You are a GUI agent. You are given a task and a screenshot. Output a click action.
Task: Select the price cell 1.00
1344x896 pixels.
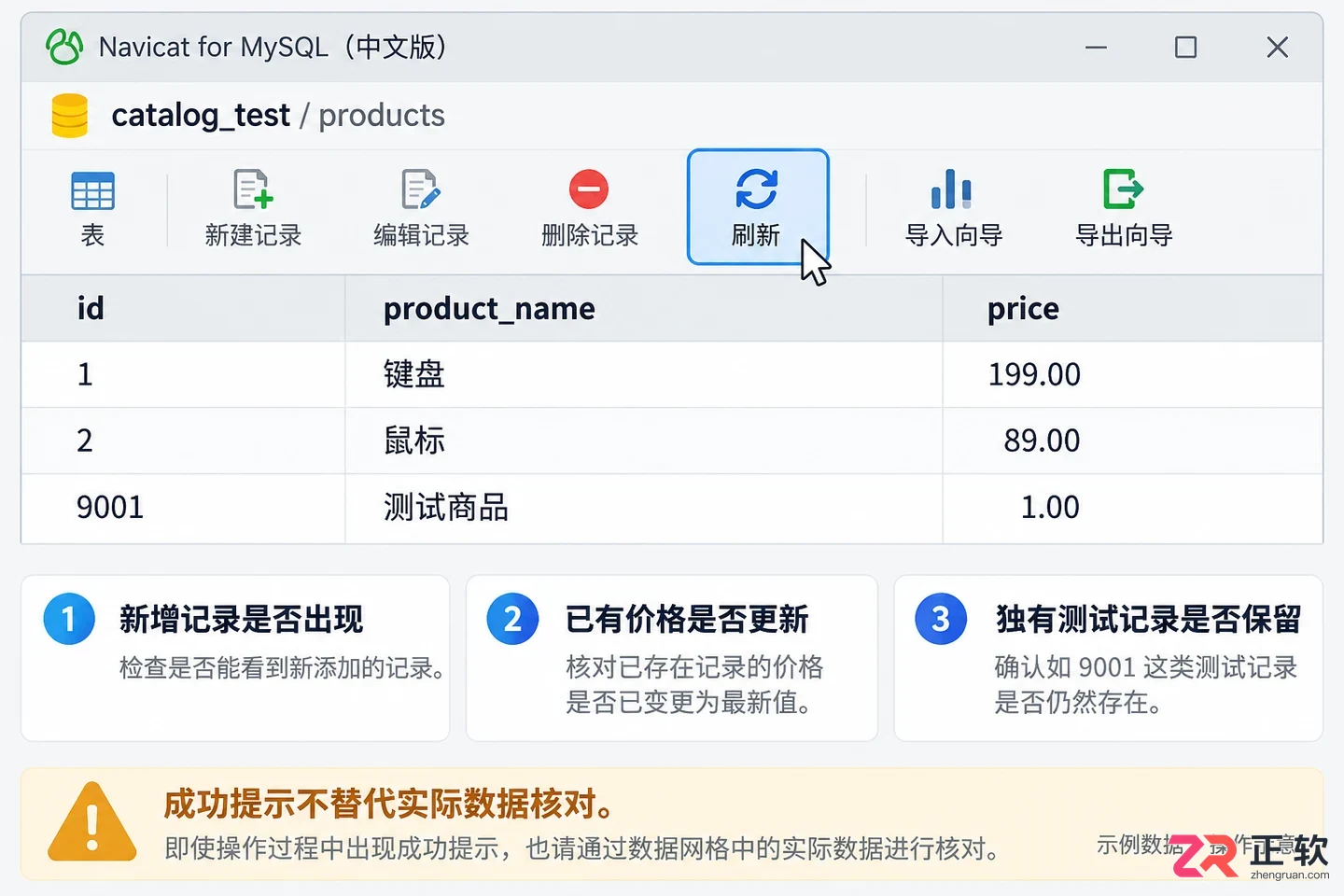point(1133,508)
